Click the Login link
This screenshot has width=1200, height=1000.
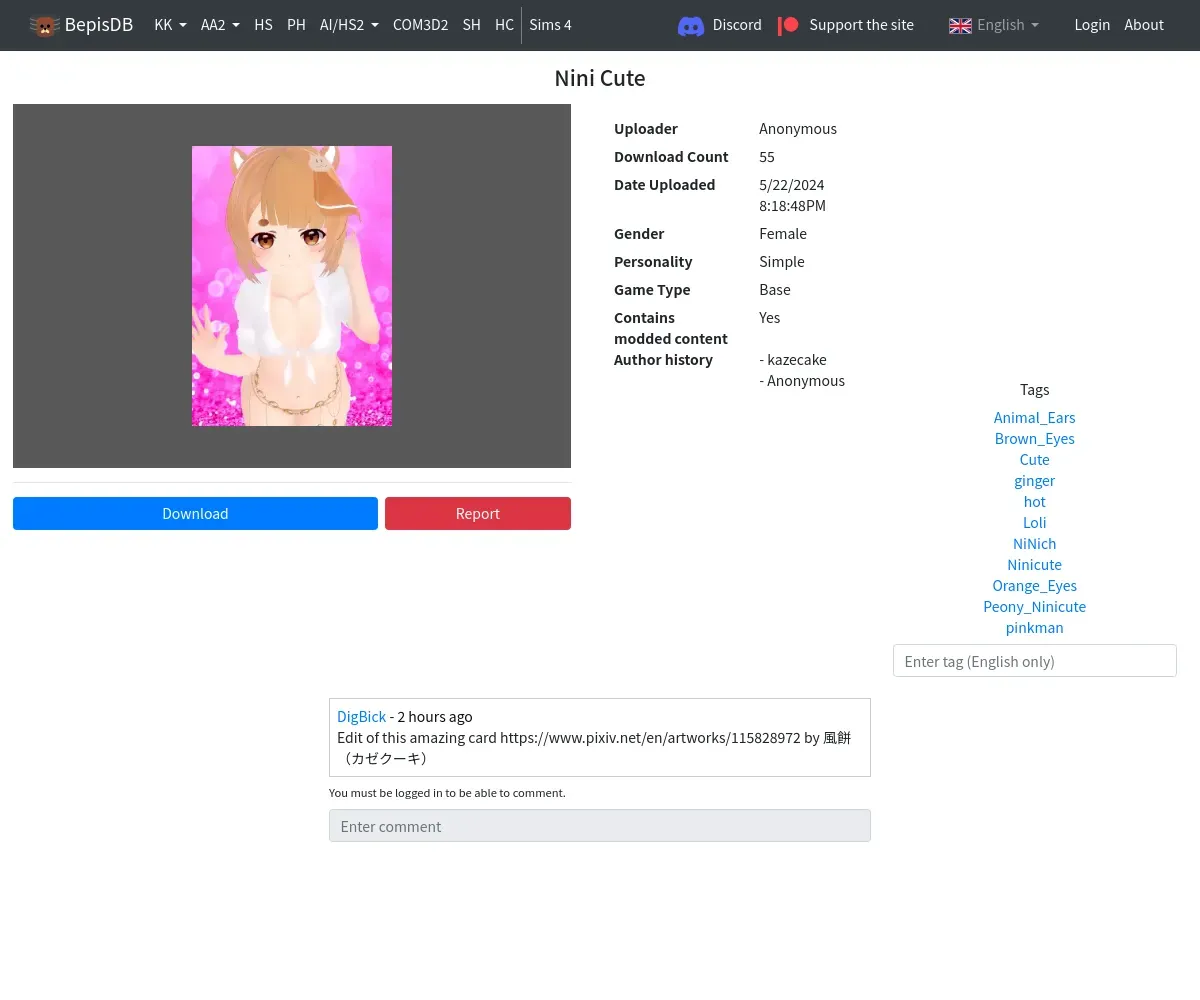(x=1092, y=25)
